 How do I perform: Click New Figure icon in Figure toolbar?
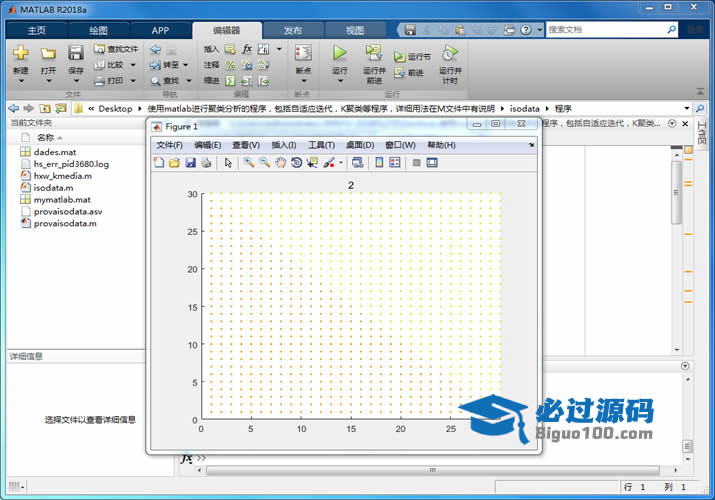[x=159, y=163]
